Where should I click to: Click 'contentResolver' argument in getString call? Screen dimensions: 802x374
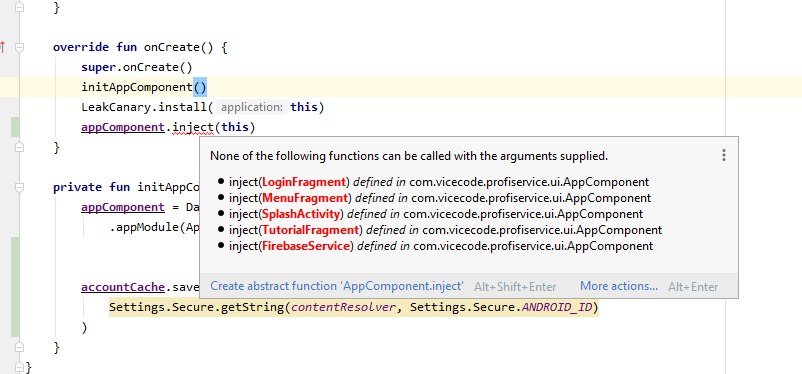(343, 307)
